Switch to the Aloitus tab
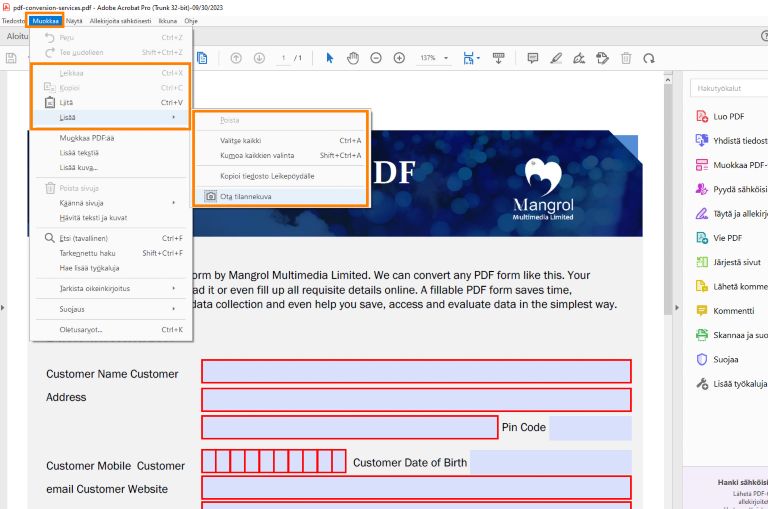 pos(17,36)
